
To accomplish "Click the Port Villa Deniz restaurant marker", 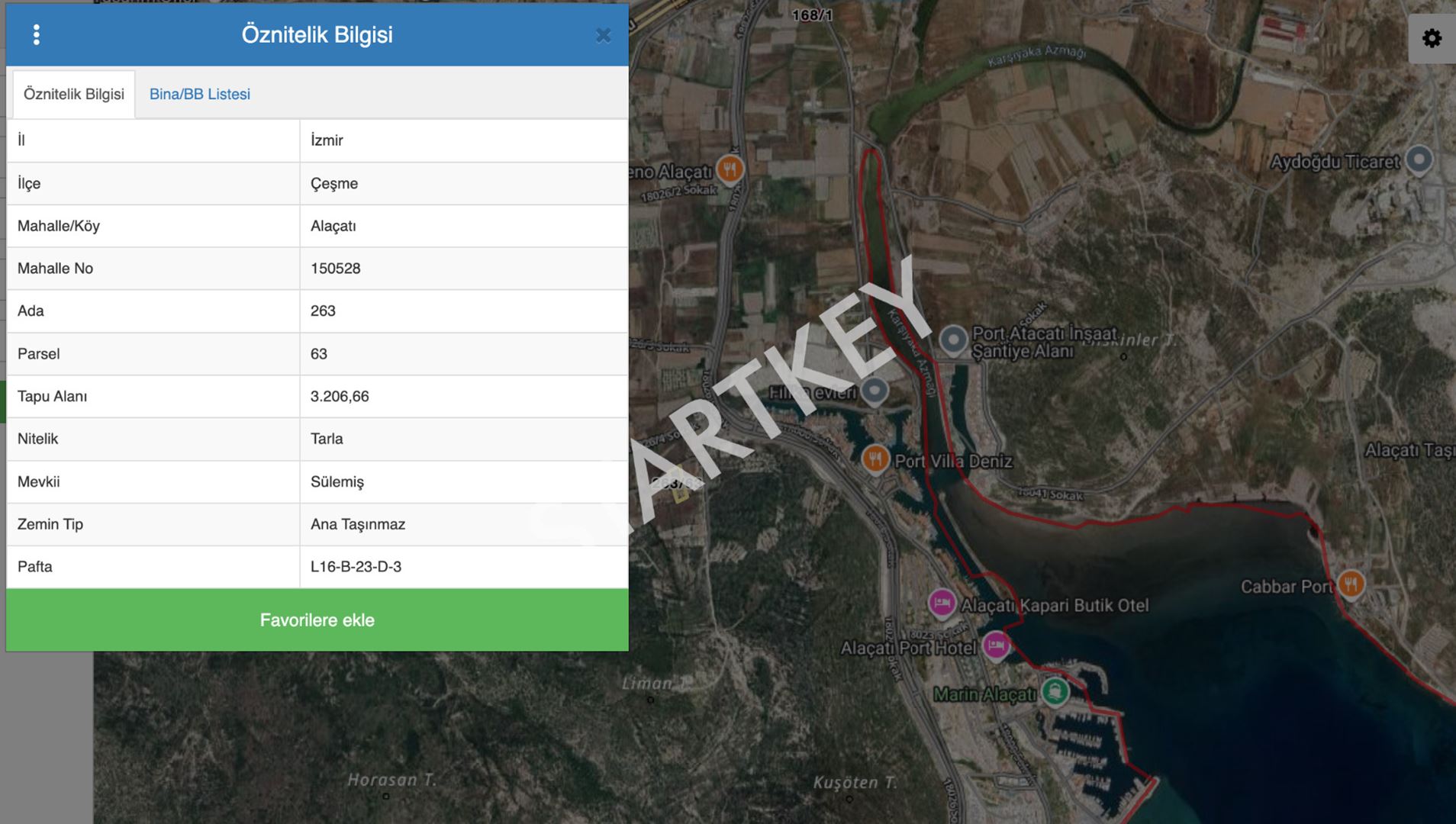I will tap(875, 459).
